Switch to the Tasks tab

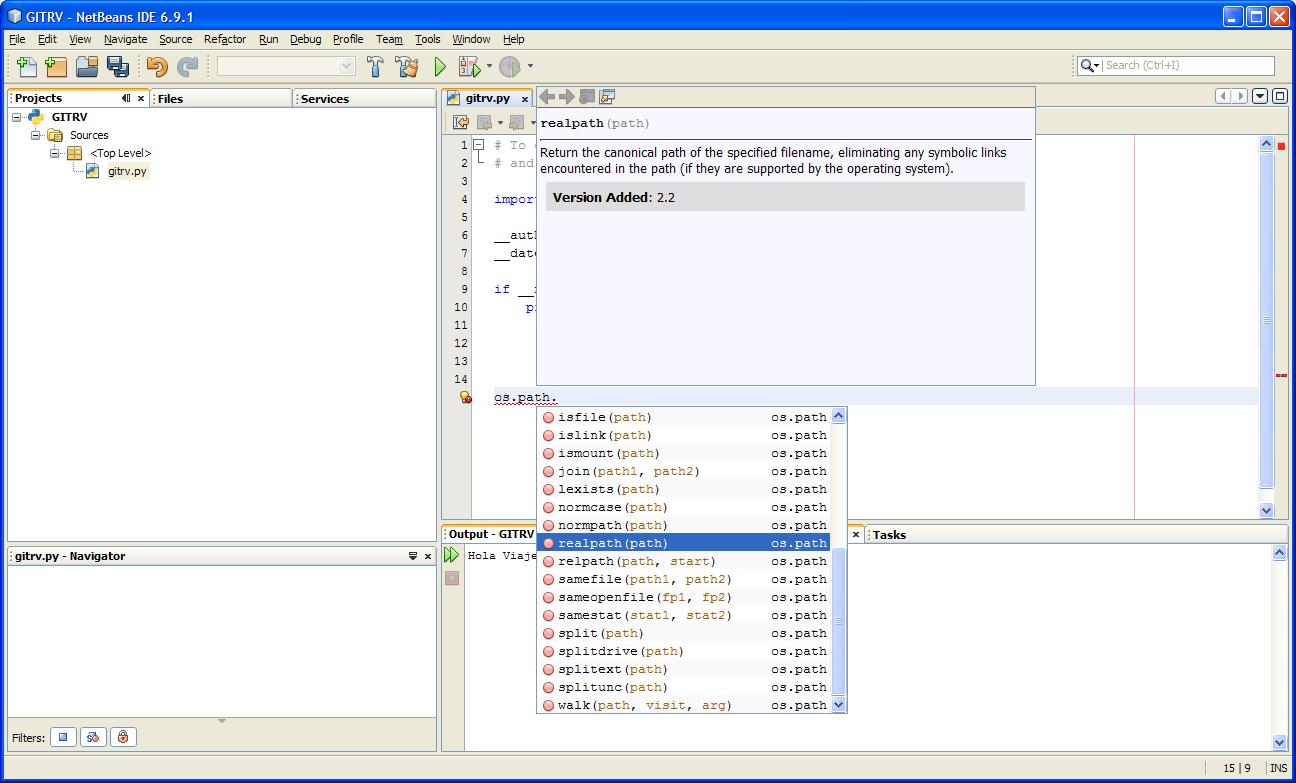(x=889, y=535)
